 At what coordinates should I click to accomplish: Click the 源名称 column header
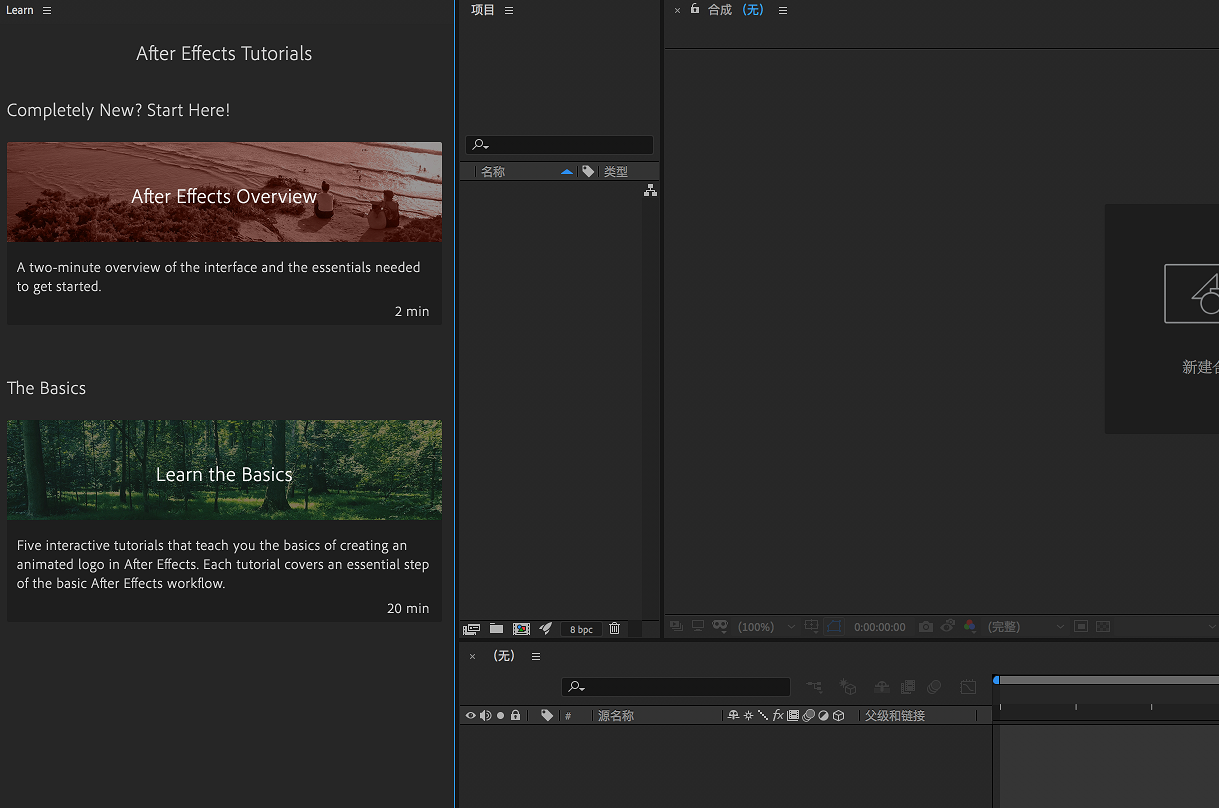pyautogui.click(x=616, y=716)
